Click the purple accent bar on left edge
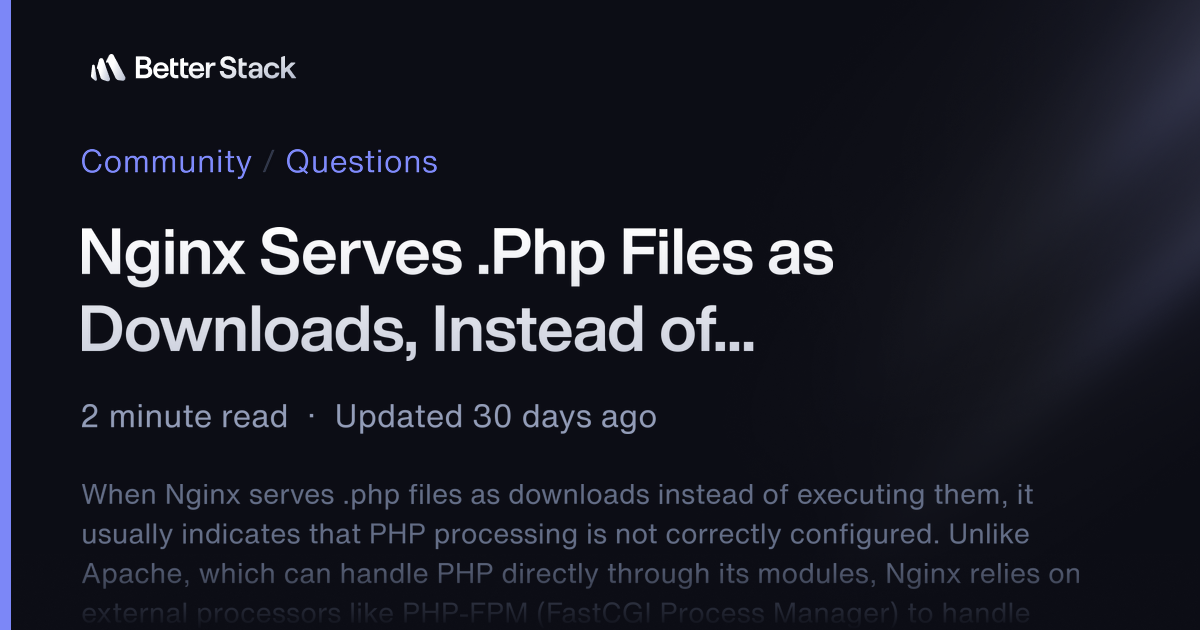Screen dimensions: 1200x630 coord(4,315)
